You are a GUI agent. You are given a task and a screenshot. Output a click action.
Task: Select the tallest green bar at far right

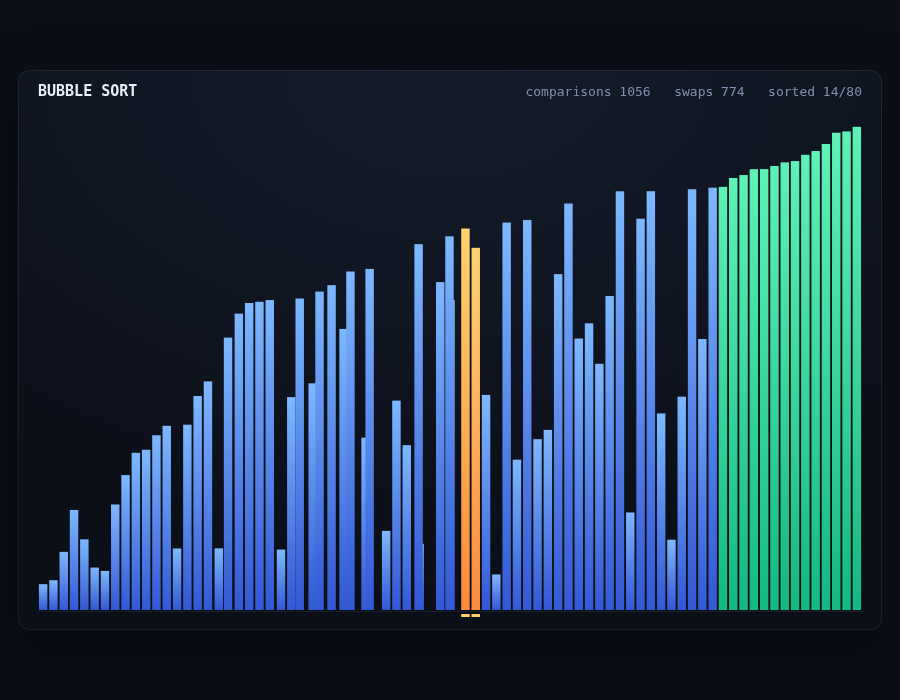pyautogui.click(x=856, y=368)
